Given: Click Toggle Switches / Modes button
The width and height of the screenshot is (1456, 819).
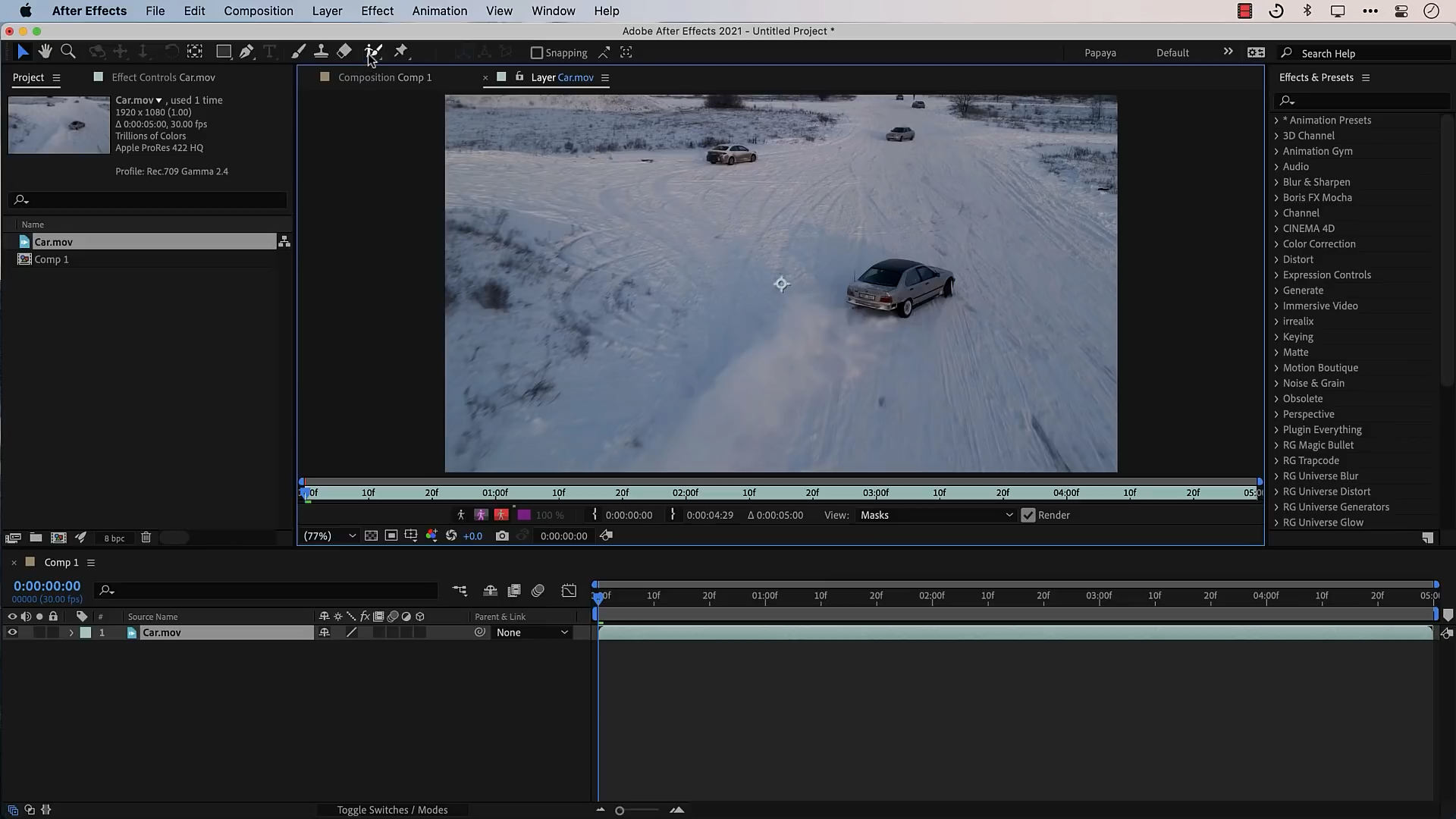Looking at the screenshot, I should 392,810.
